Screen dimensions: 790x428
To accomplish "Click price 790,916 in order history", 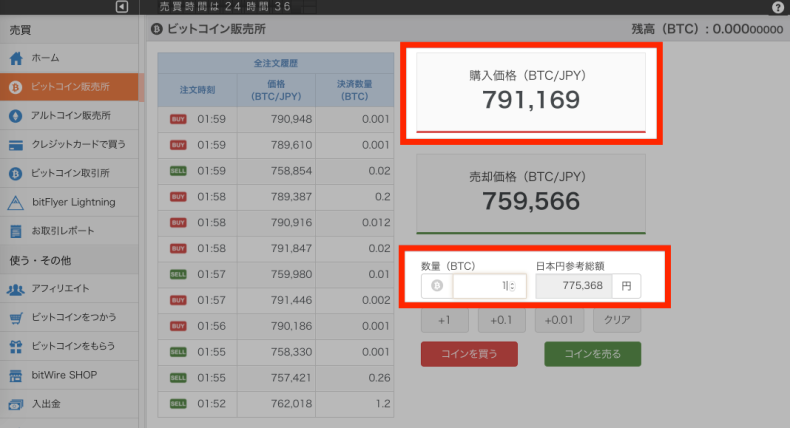I will tap(291, 223).
